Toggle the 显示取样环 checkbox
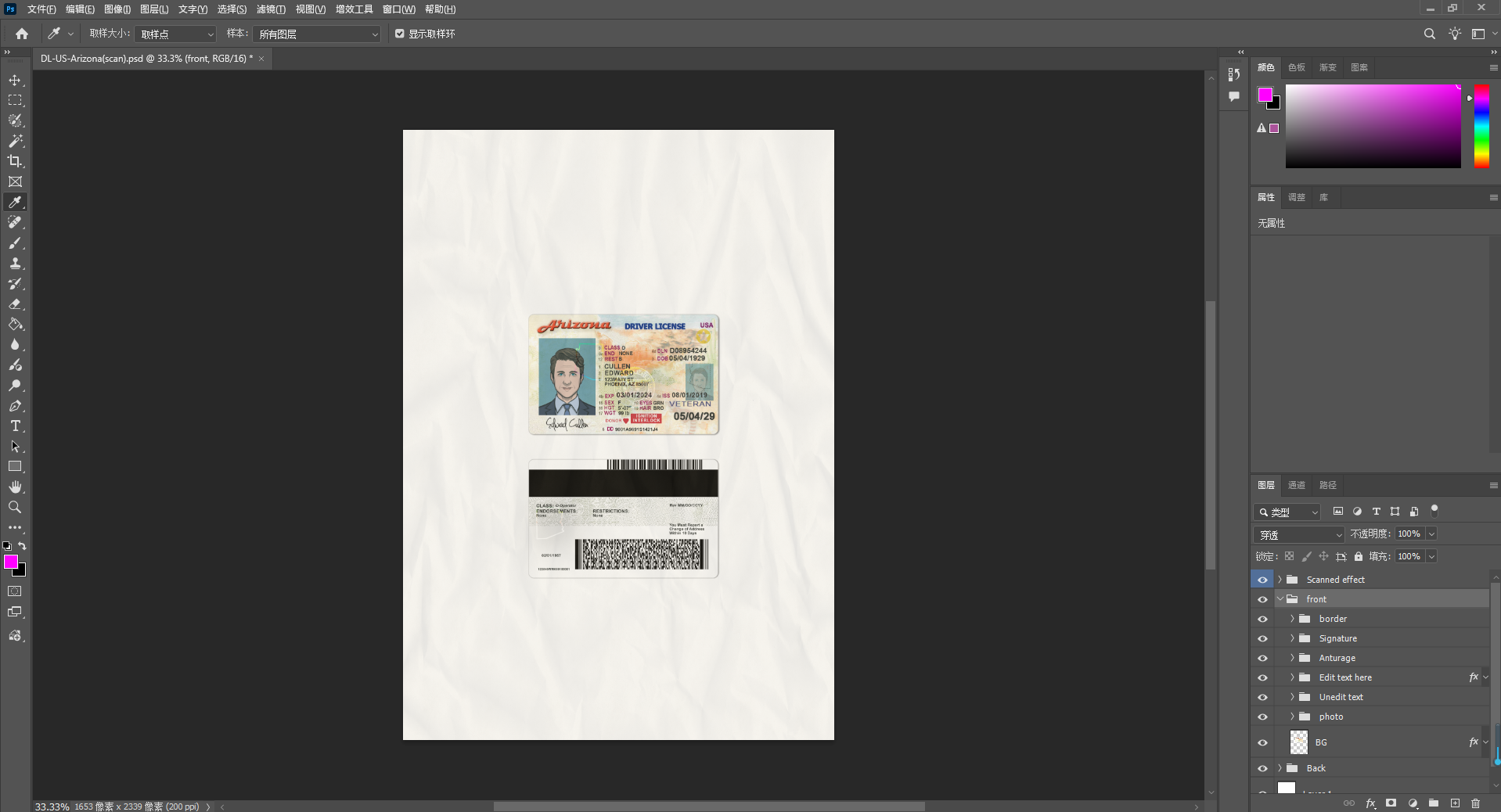The width and height of the screenshot is (1501, 812). click(x=400, y=34)
